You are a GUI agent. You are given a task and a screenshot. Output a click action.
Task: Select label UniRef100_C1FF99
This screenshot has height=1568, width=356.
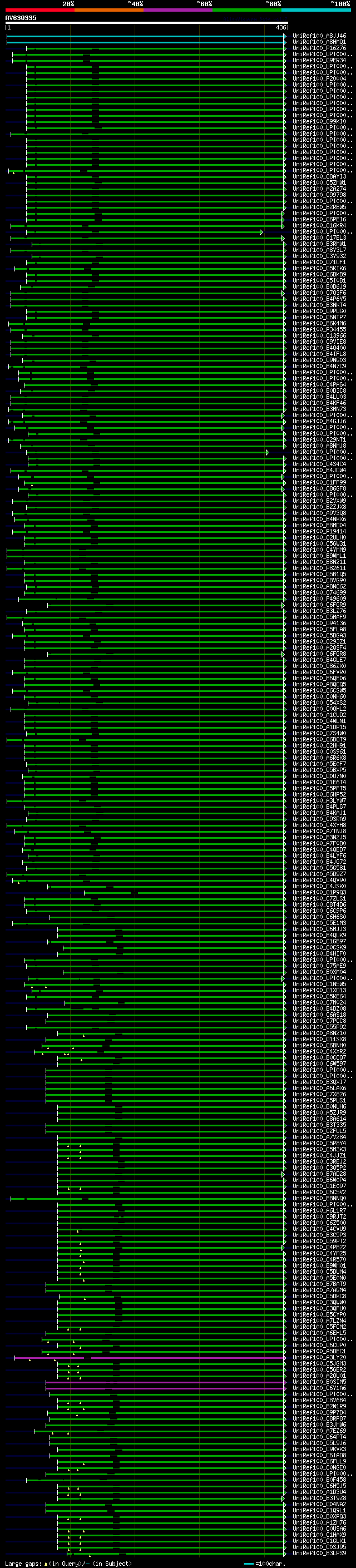(319, 483)
